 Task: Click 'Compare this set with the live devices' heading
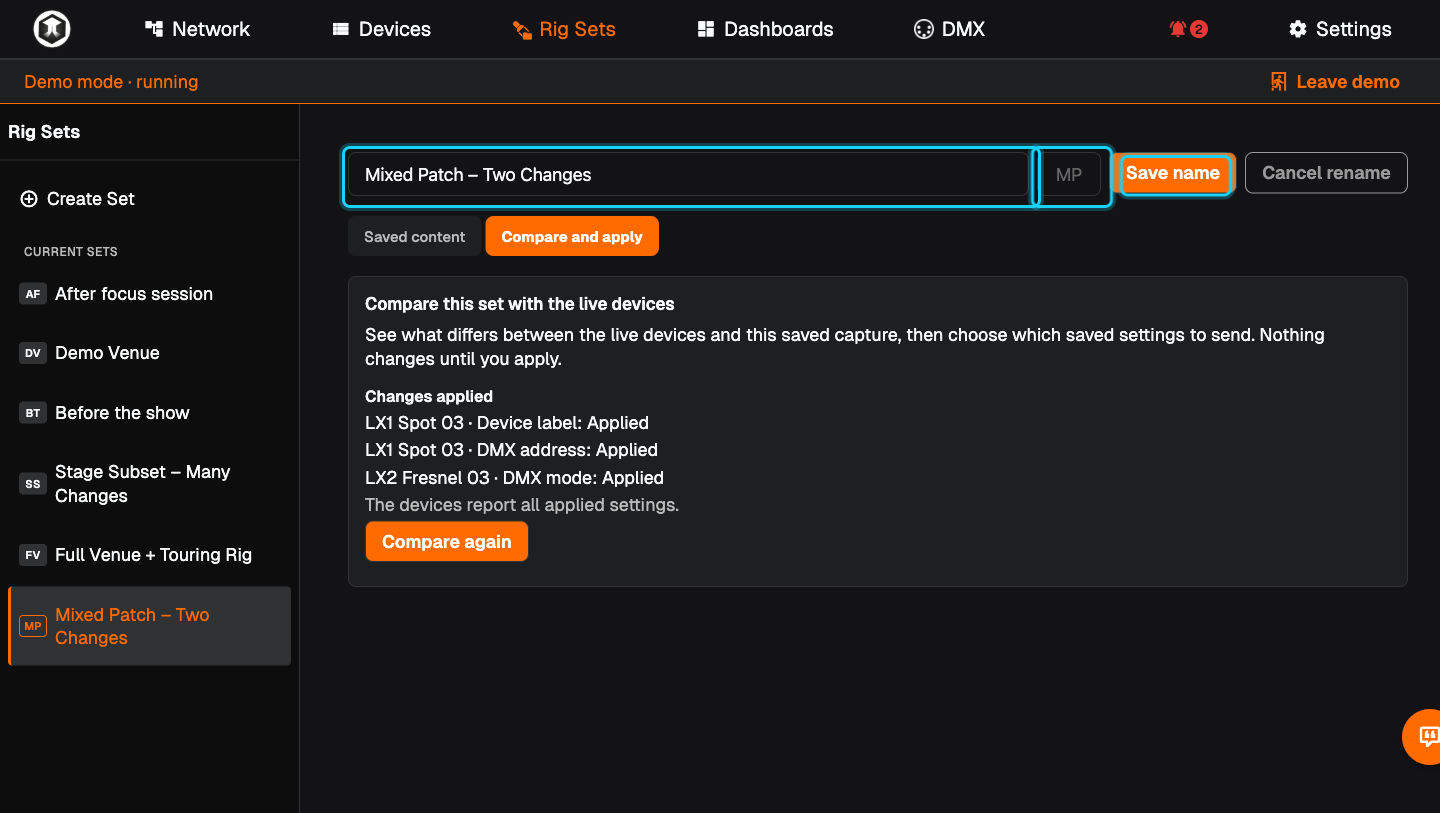point(520,304)
